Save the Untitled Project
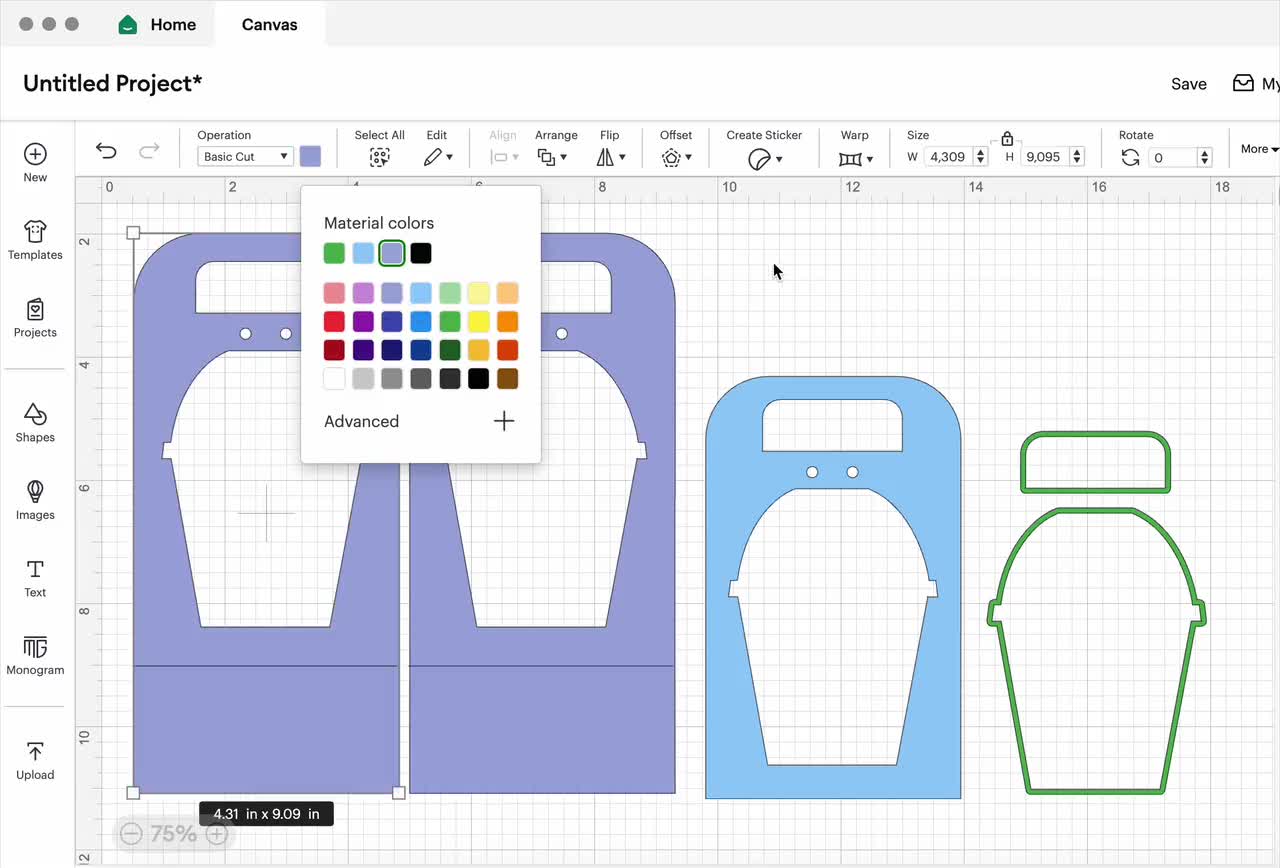This screenshot has height=868, width=1280. coord(1189,84)
